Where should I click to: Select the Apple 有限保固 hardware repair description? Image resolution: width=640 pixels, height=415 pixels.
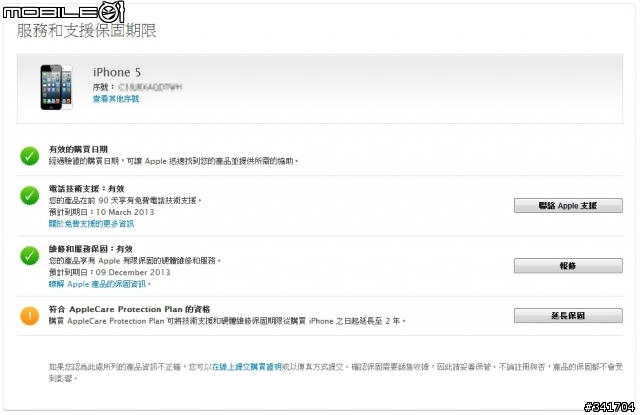135,260
